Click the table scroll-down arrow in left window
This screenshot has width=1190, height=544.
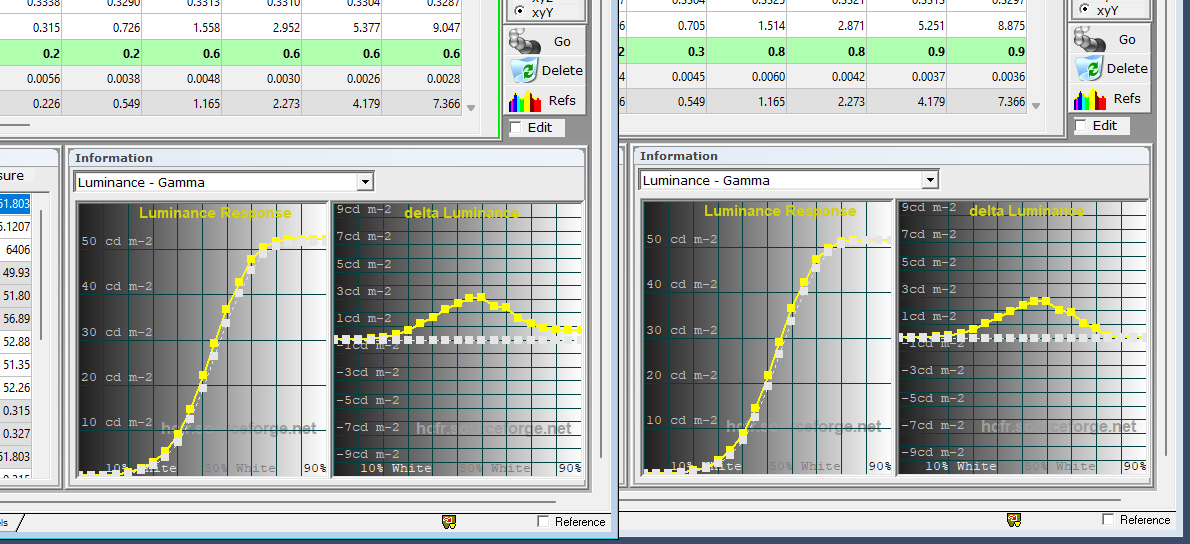pos(471,108)
